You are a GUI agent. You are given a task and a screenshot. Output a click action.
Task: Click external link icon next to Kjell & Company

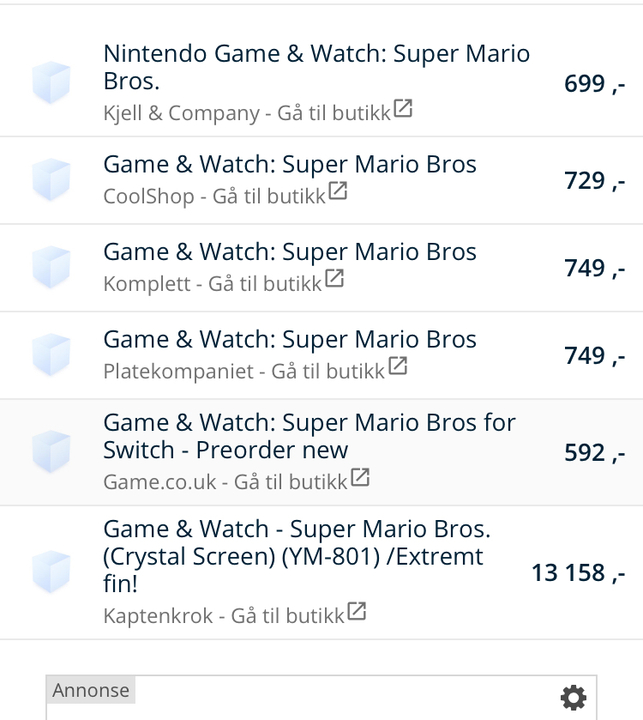click(403, 109)
